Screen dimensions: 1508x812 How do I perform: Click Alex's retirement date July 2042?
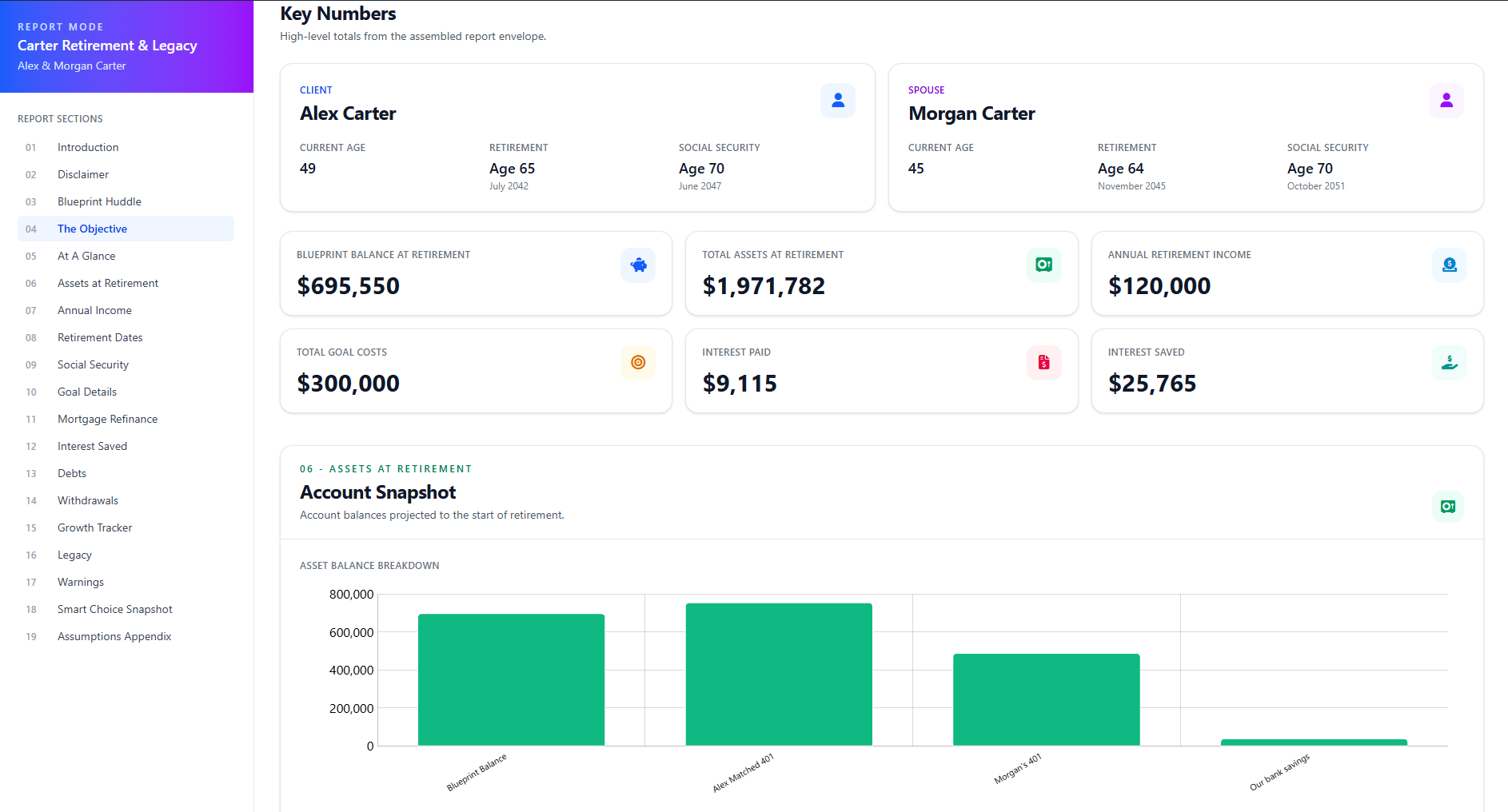(x=509, y=186)
